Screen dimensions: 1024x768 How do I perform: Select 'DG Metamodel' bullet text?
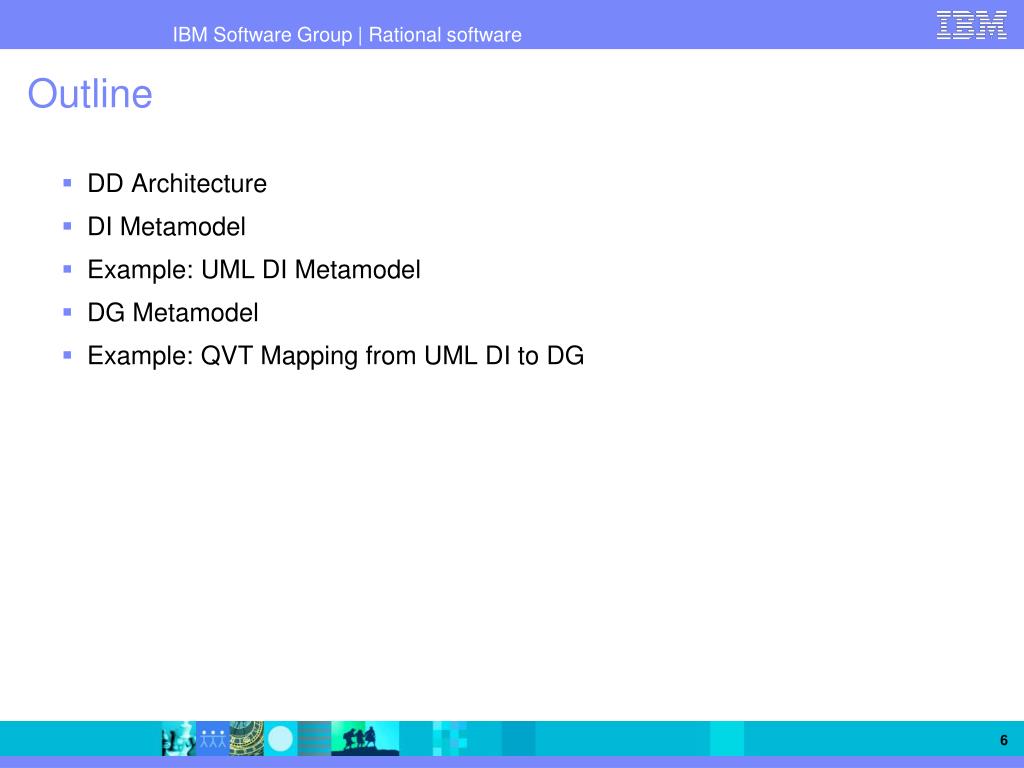pos(173,313)
